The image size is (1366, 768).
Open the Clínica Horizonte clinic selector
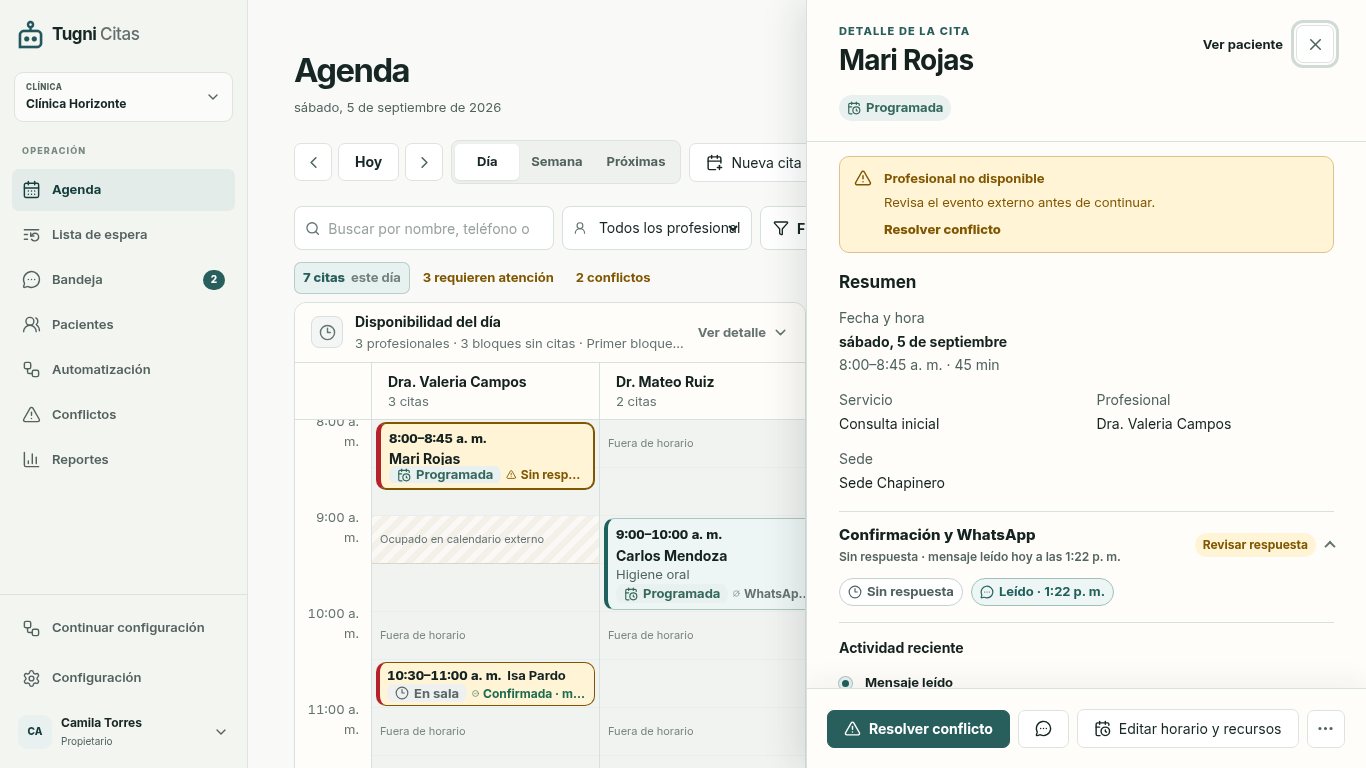123,97
